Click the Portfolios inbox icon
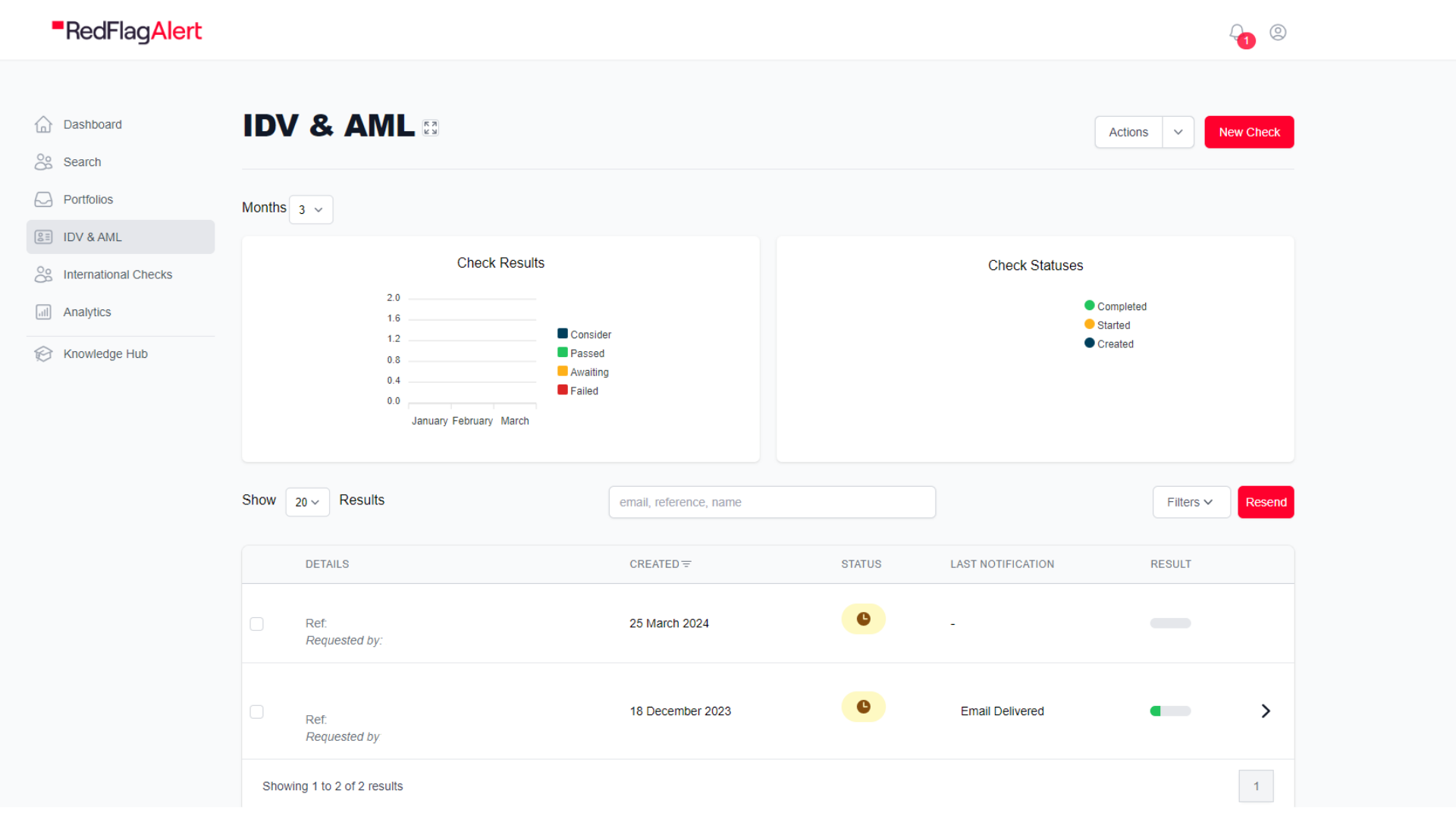Viewport: 1456px width, 819px height. (x=43, y=199)
